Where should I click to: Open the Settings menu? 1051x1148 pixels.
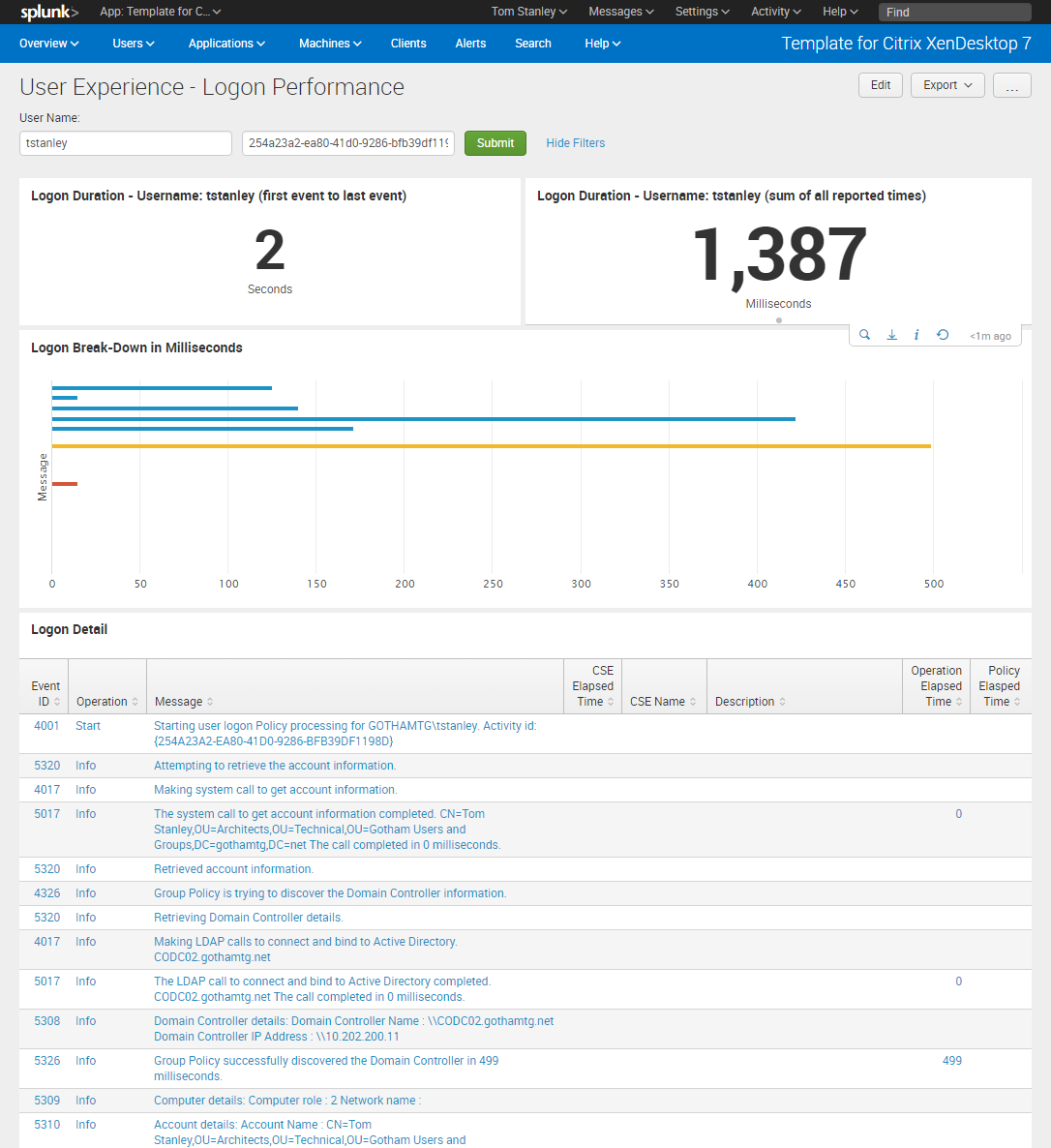(x=702, y=12)
